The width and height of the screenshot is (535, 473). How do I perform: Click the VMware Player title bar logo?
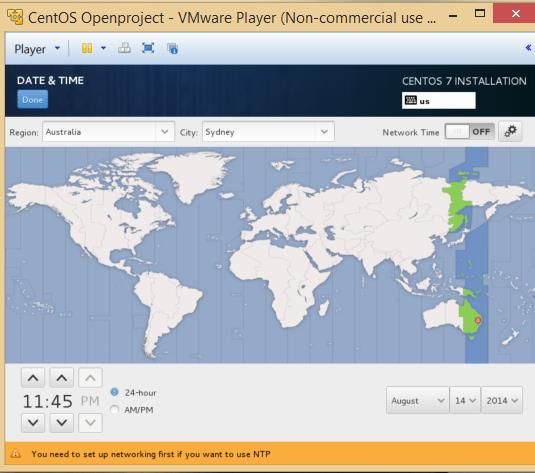click(x=15, y=17)
